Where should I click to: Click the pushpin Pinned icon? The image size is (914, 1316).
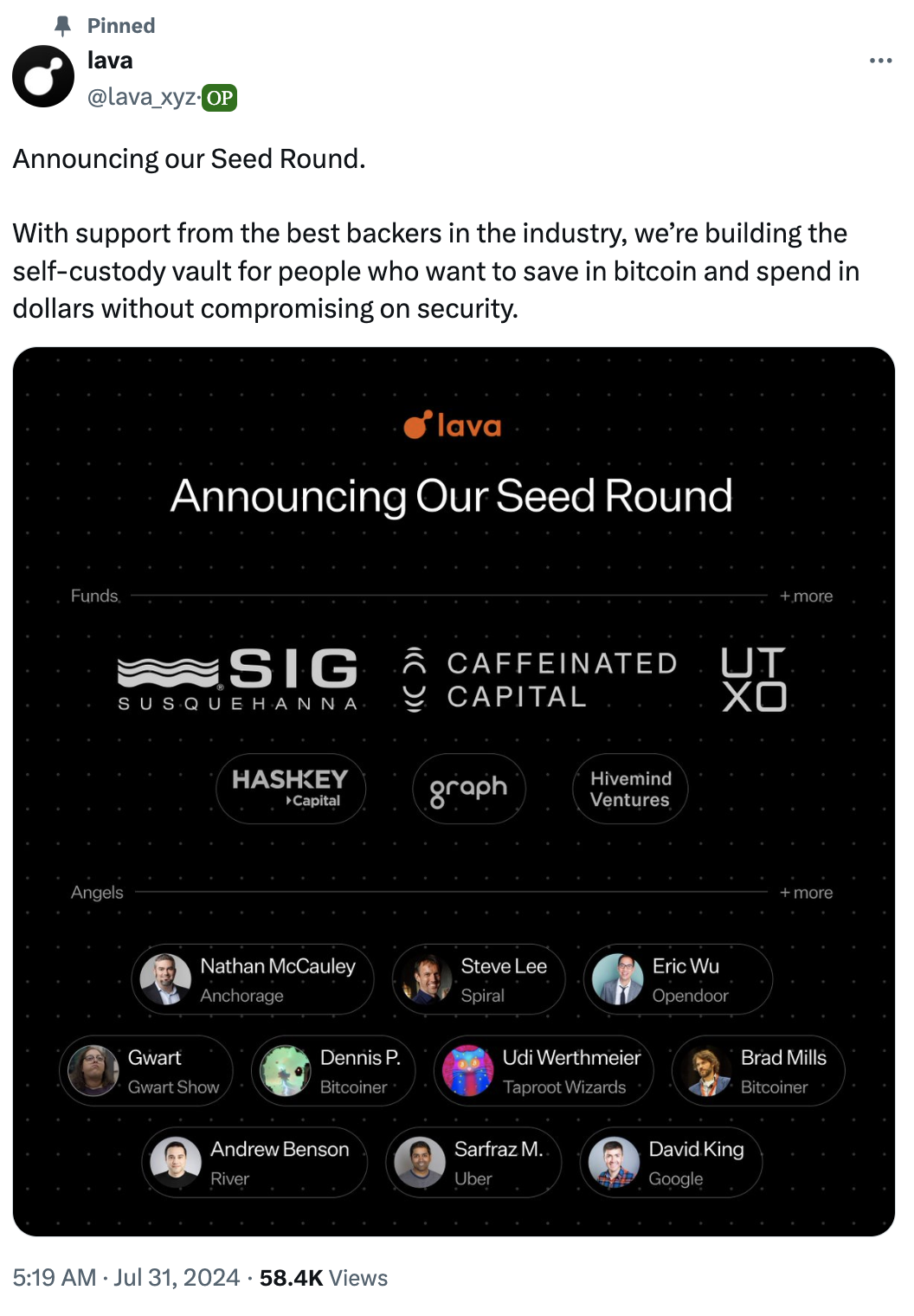tap(62, 26)
